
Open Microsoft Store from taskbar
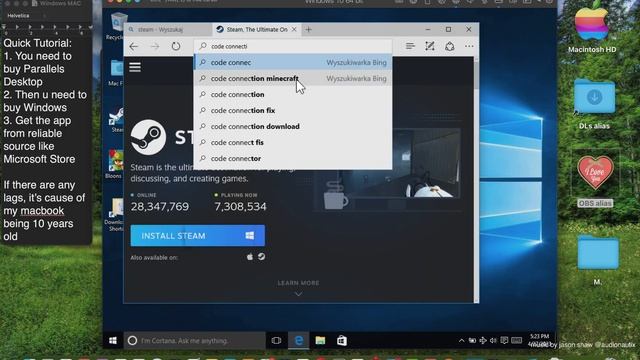pos(342,340)
